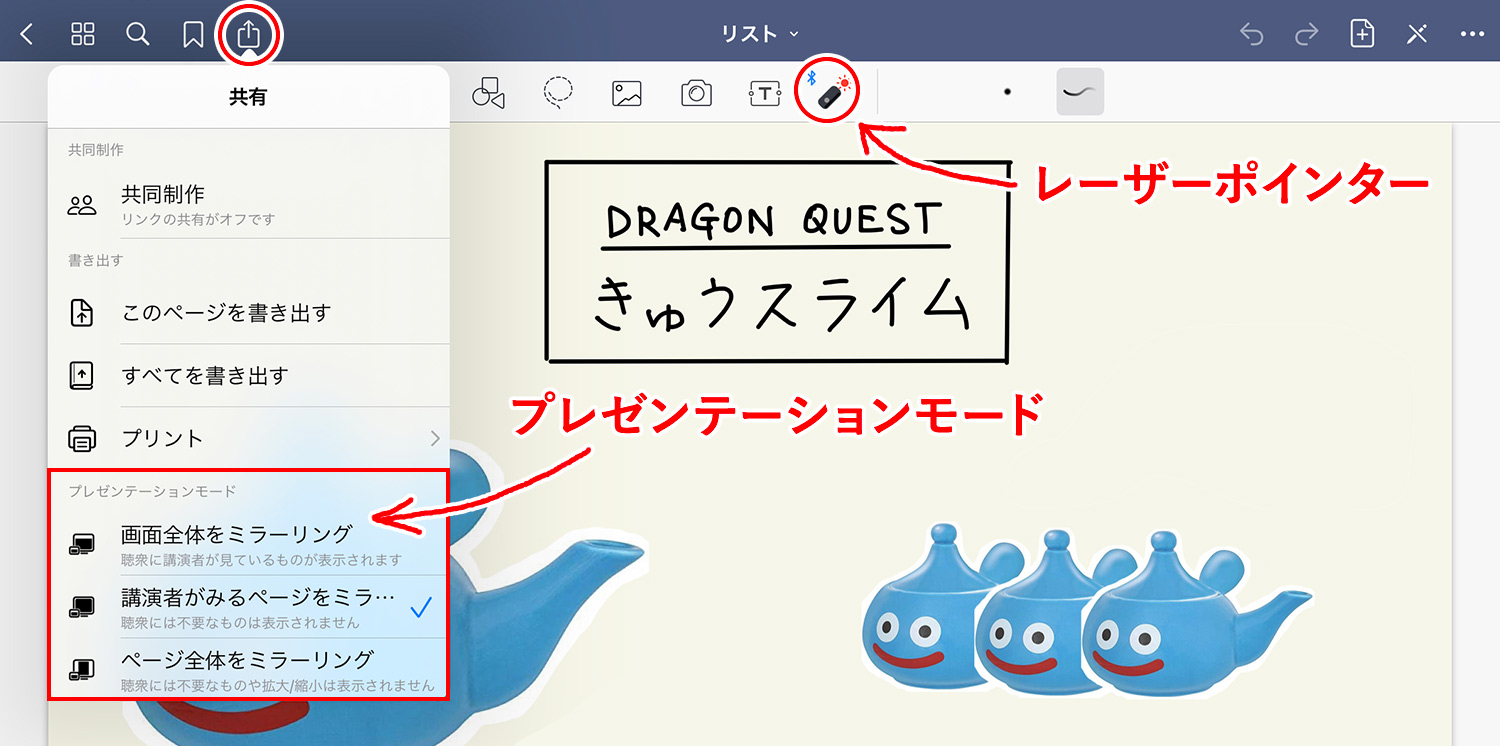Choose このページを書き出す export option
Viewport: 1500px width, 746px height.
pyautogui.click(x=249, y=312)
